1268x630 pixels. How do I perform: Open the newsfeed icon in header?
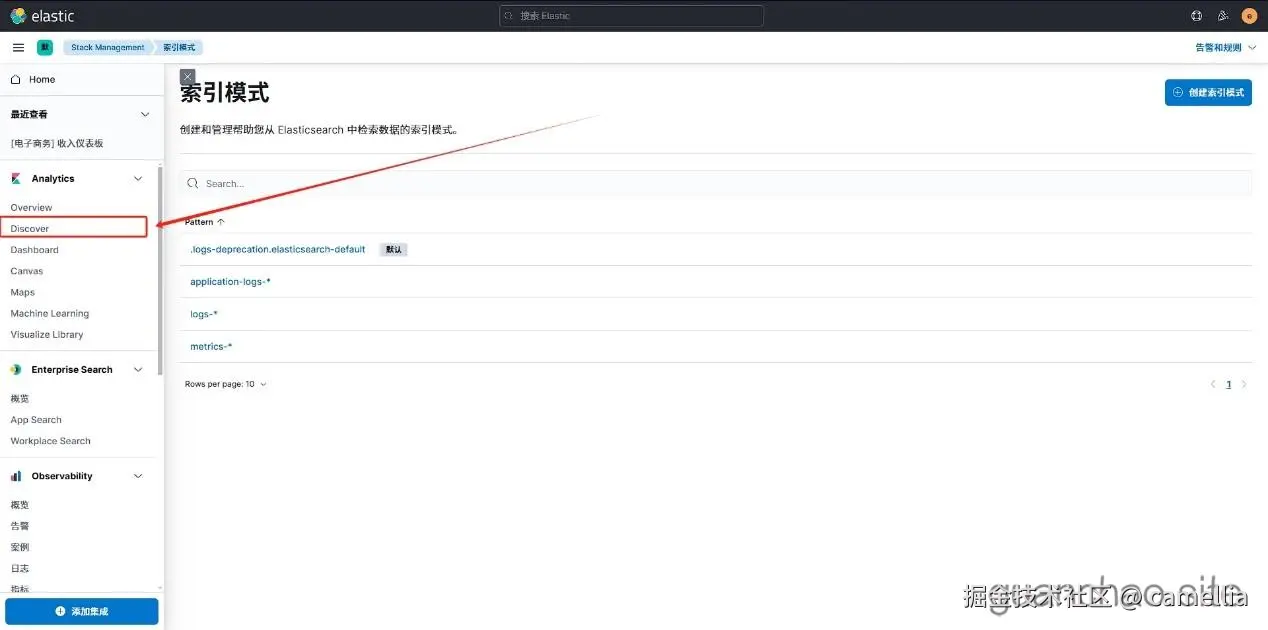coord(1223,16)
